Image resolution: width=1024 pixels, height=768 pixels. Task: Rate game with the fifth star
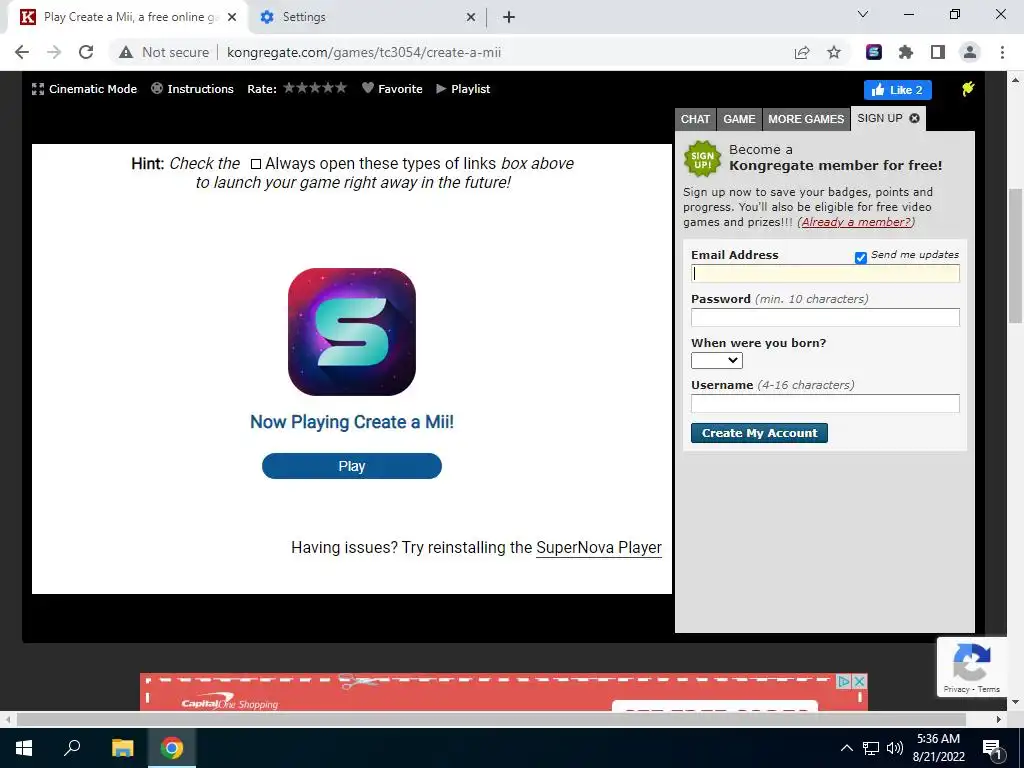pos(341,88)
